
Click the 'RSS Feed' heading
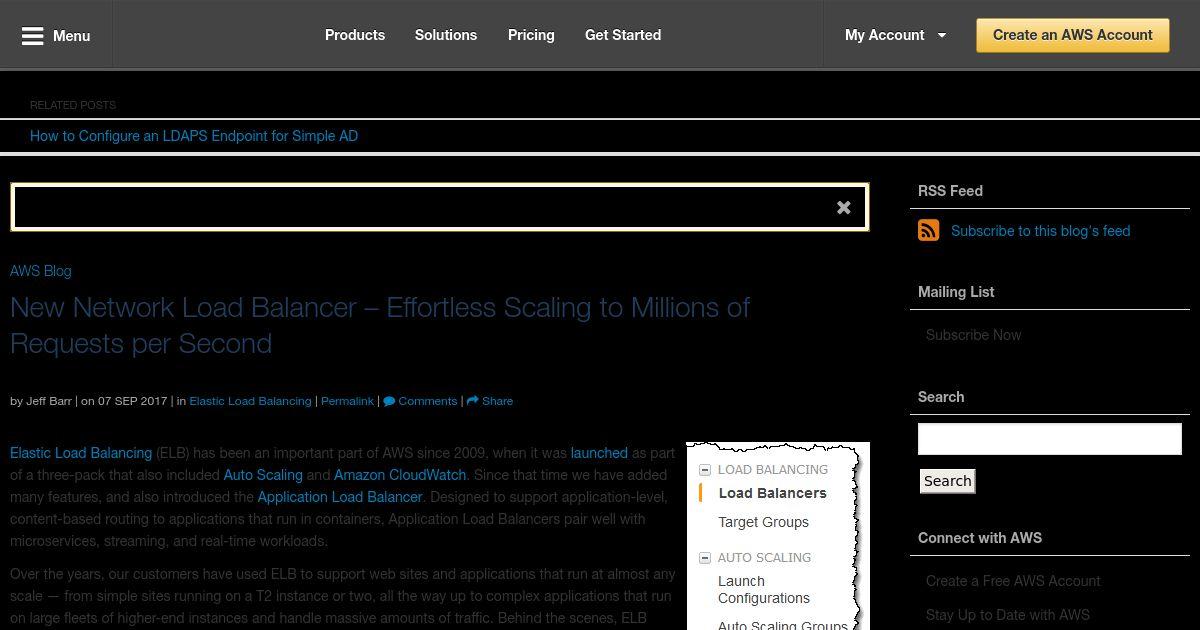[x=950, y=191]
